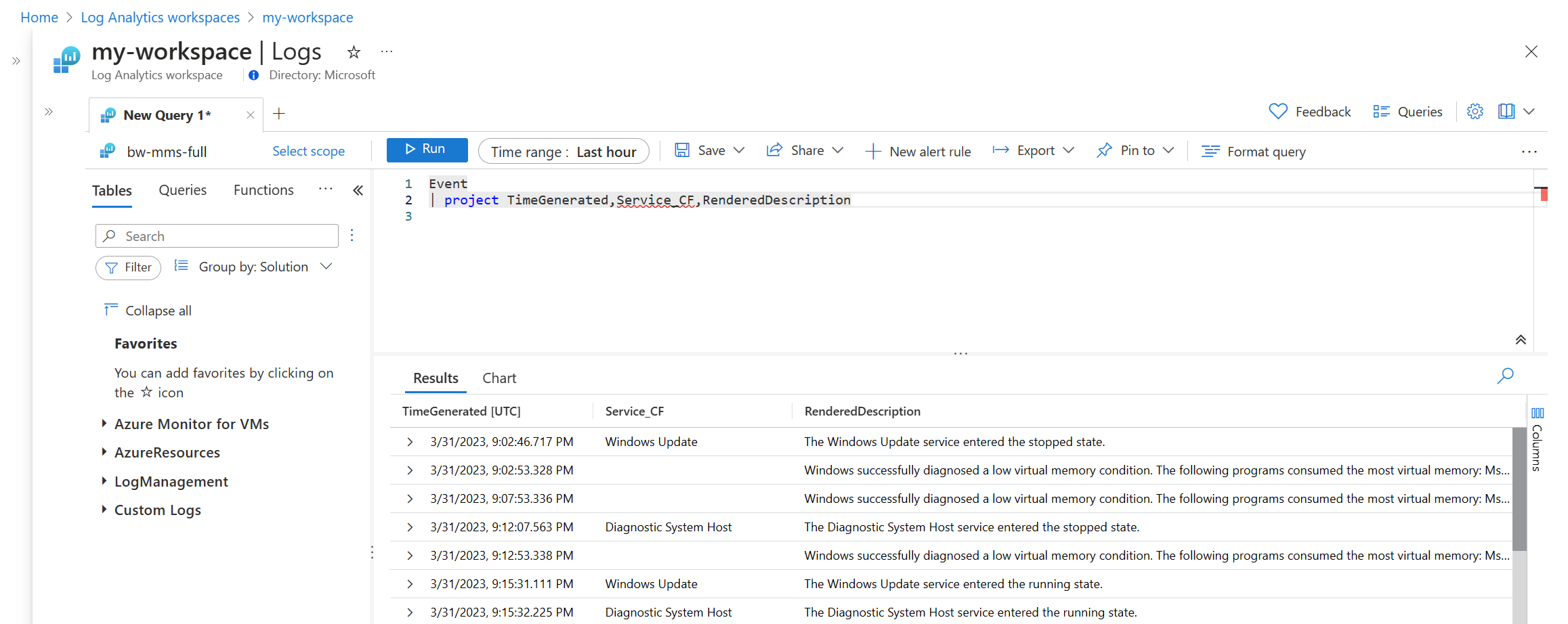The height and width of the screenshot is (624, 1568).
Task: Run the query
Action: 427,150
